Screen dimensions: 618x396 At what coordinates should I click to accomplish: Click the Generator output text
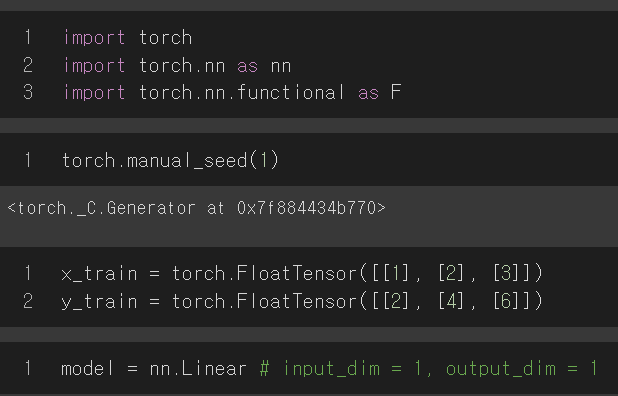point(196,208)
